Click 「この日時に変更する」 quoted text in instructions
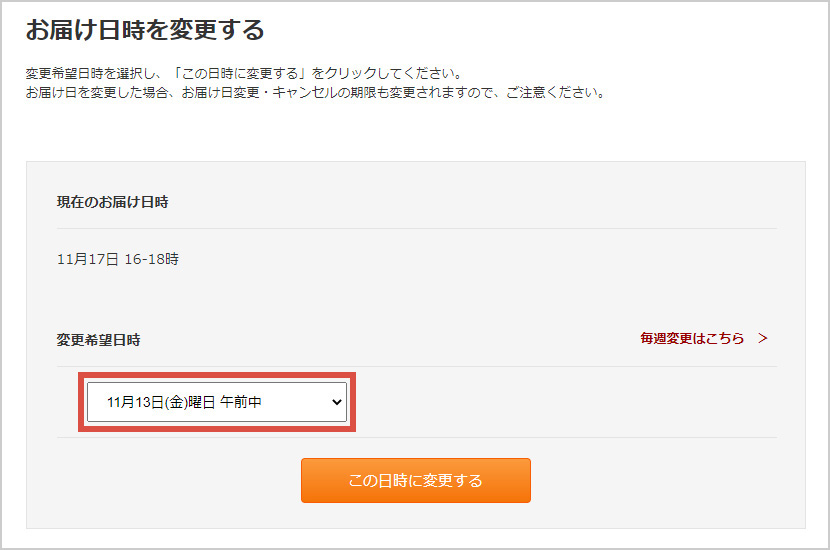Image resolution: width=830 pixels, height=550 pixels. coord(239,73)
